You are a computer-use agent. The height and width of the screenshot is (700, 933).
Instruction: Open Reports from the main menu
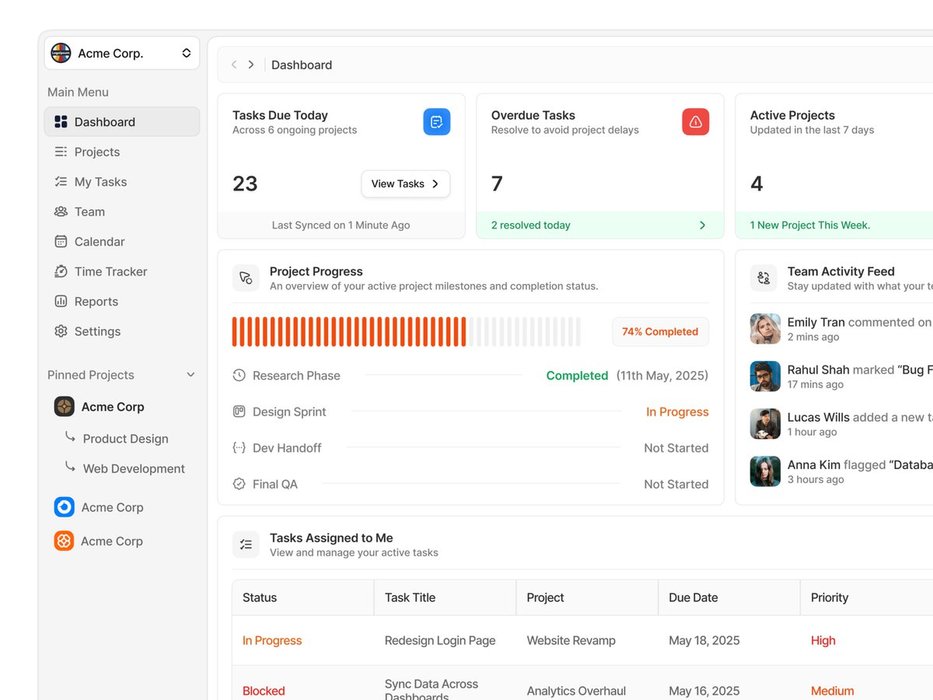(96, 301)
